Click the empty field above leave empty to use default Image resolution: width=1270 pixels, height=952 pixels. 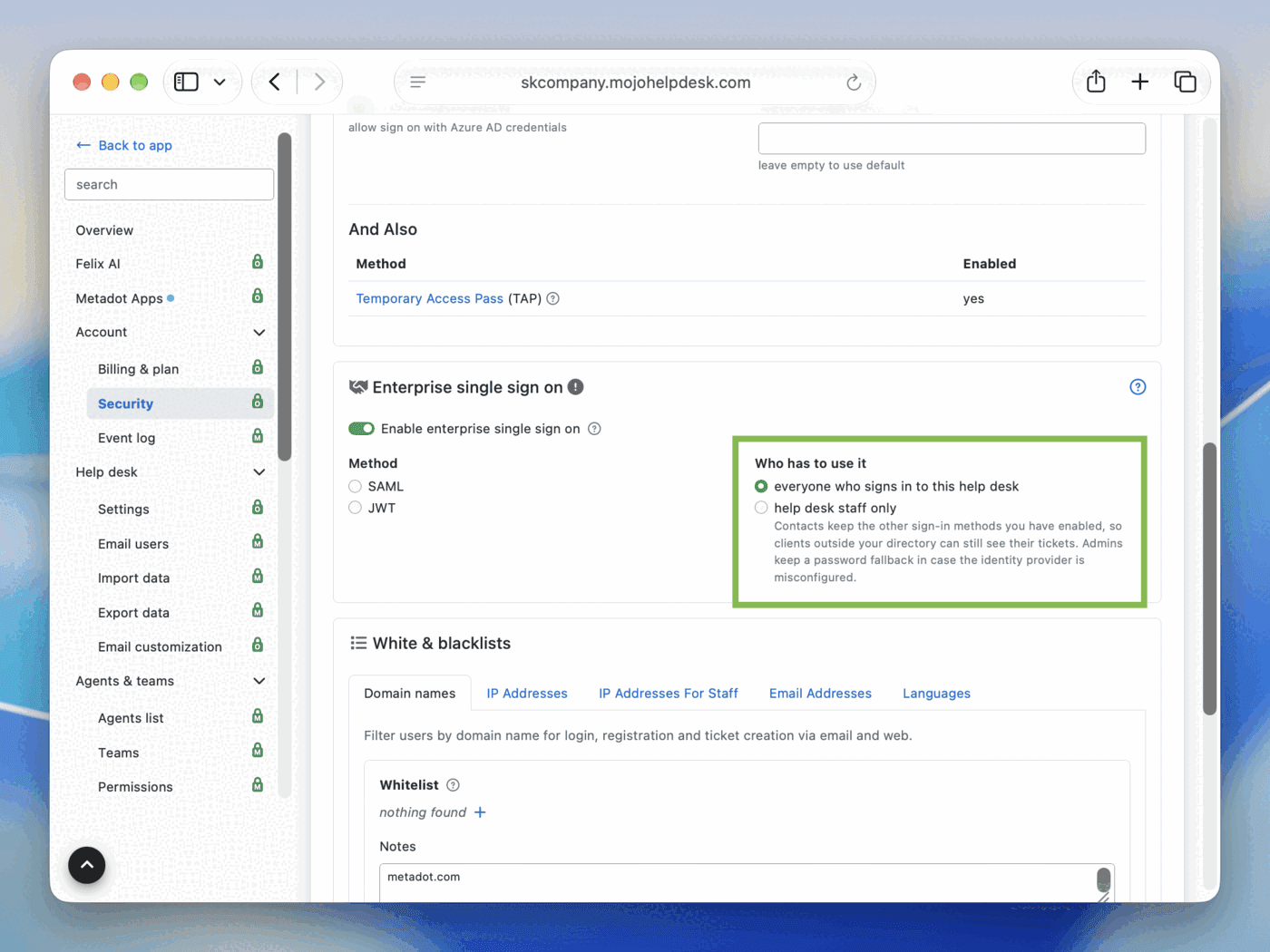pyautogui.click(x=952, y=138)
